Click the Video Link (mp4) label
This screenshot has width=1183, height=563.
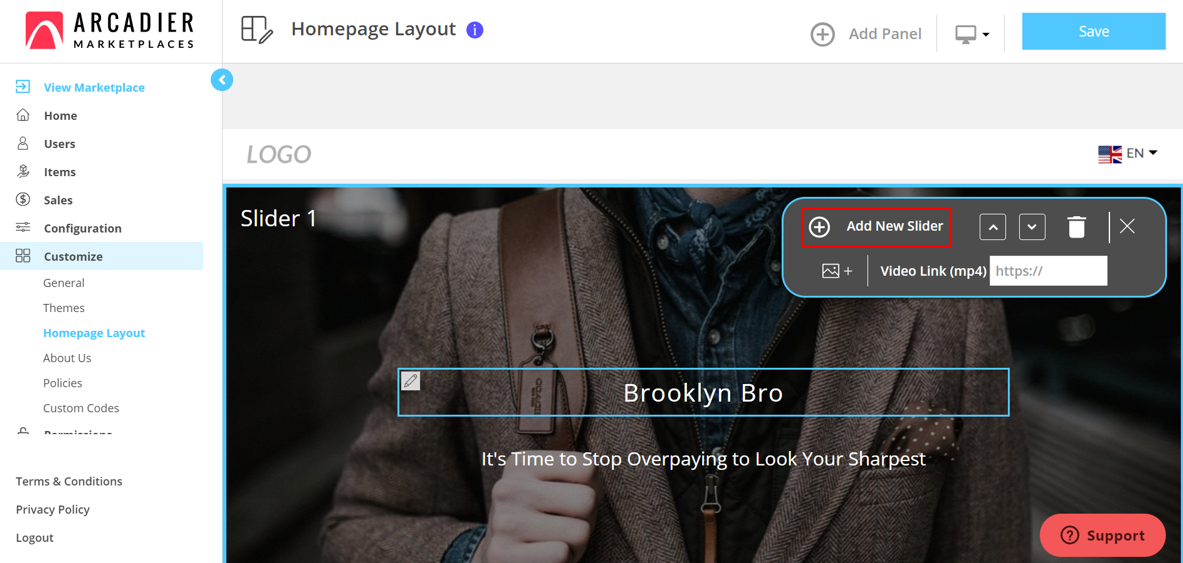pos(933,271)
